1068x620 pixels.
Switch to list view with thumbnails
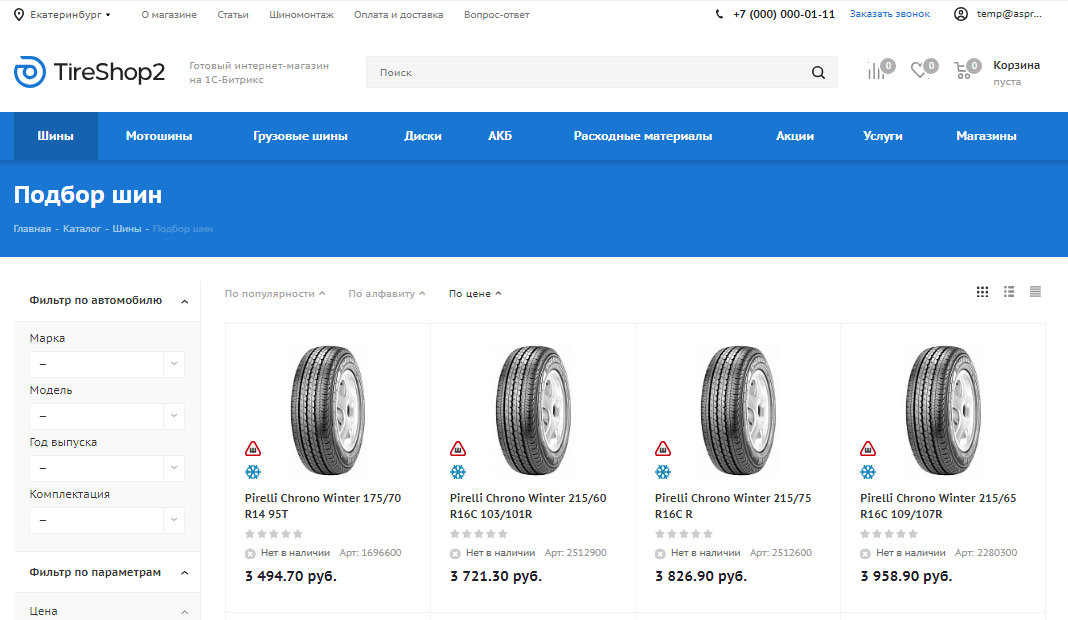pos(1009,292)
